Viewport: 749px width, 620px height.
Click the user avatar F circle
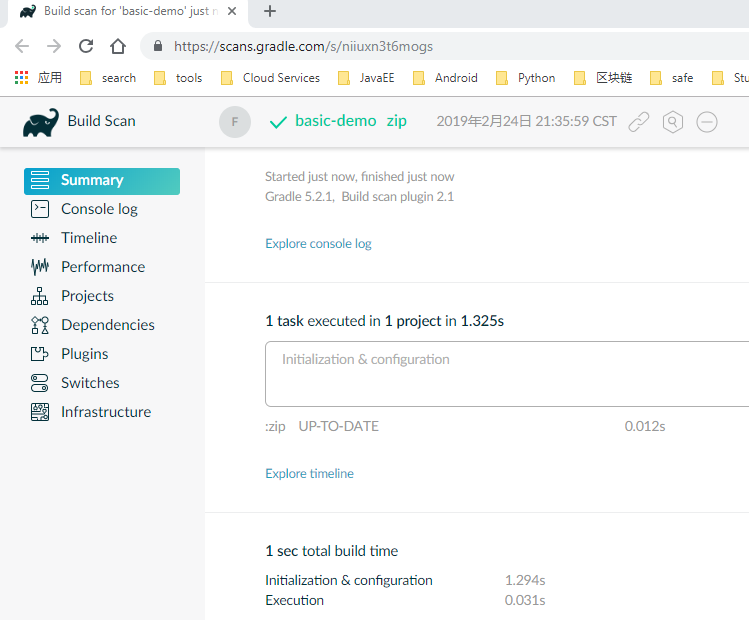tap(235, 122)
